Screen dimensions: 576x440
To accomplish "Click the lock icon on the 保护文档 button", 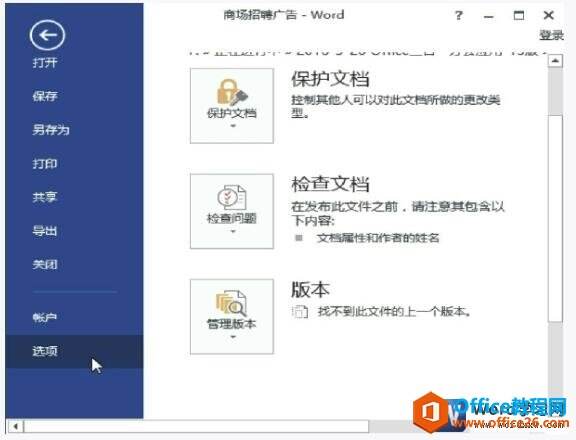I will point(232,92).
